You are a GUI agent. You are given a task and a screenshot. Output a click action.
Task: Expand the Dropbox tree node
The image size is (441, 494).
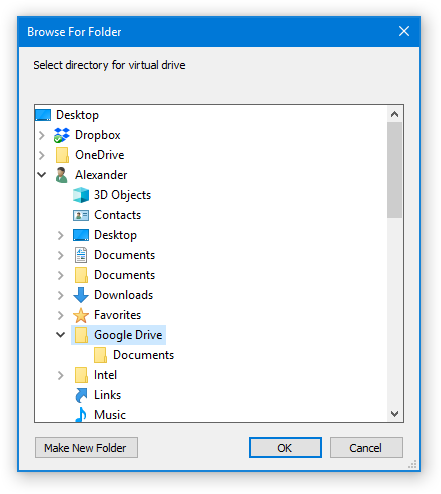pyautogui.click(x=42, y=135)
